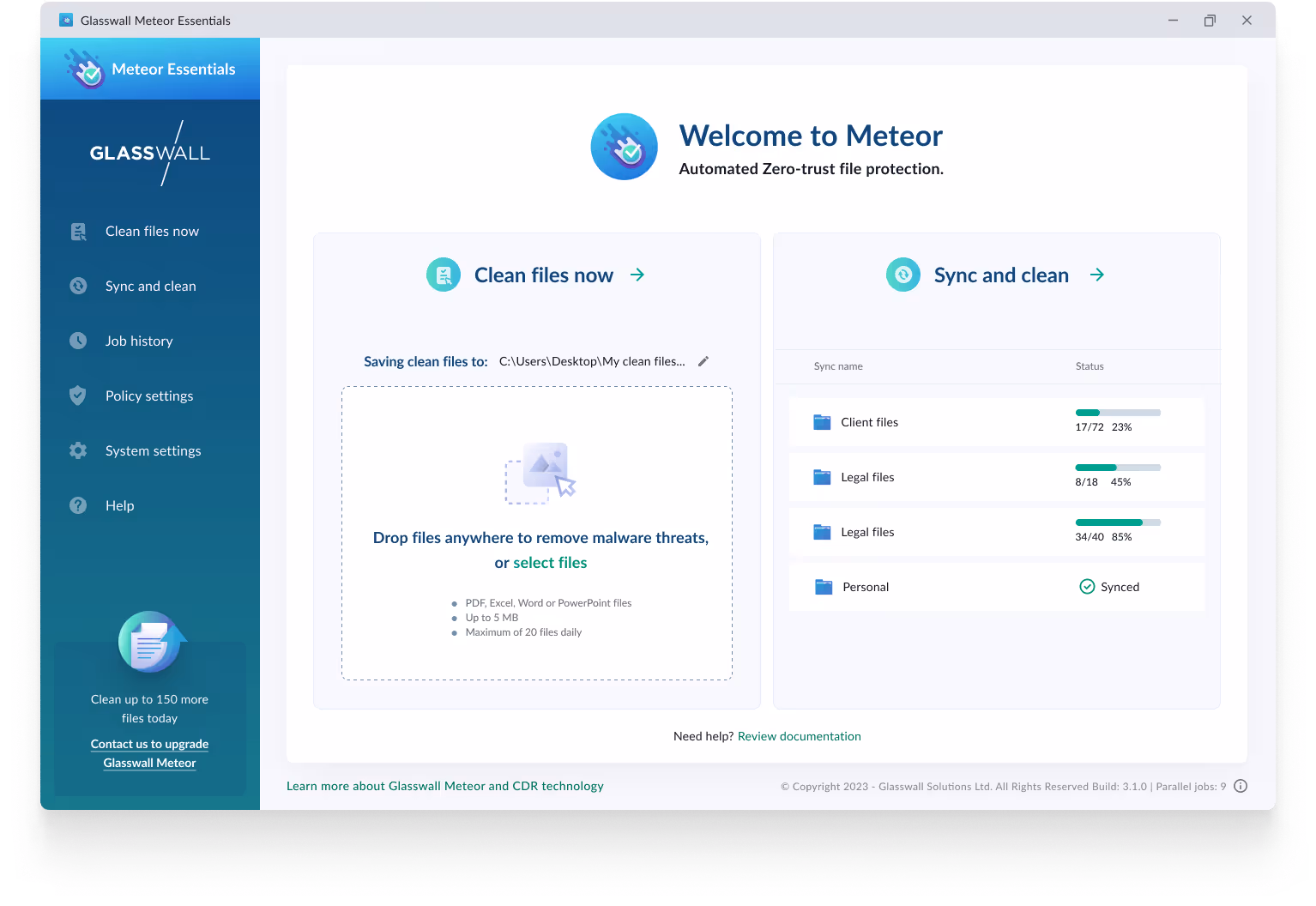This screenshot has height=906, width=1316.
Task: Click the 8/18 45% status text
Action: 1103,482
